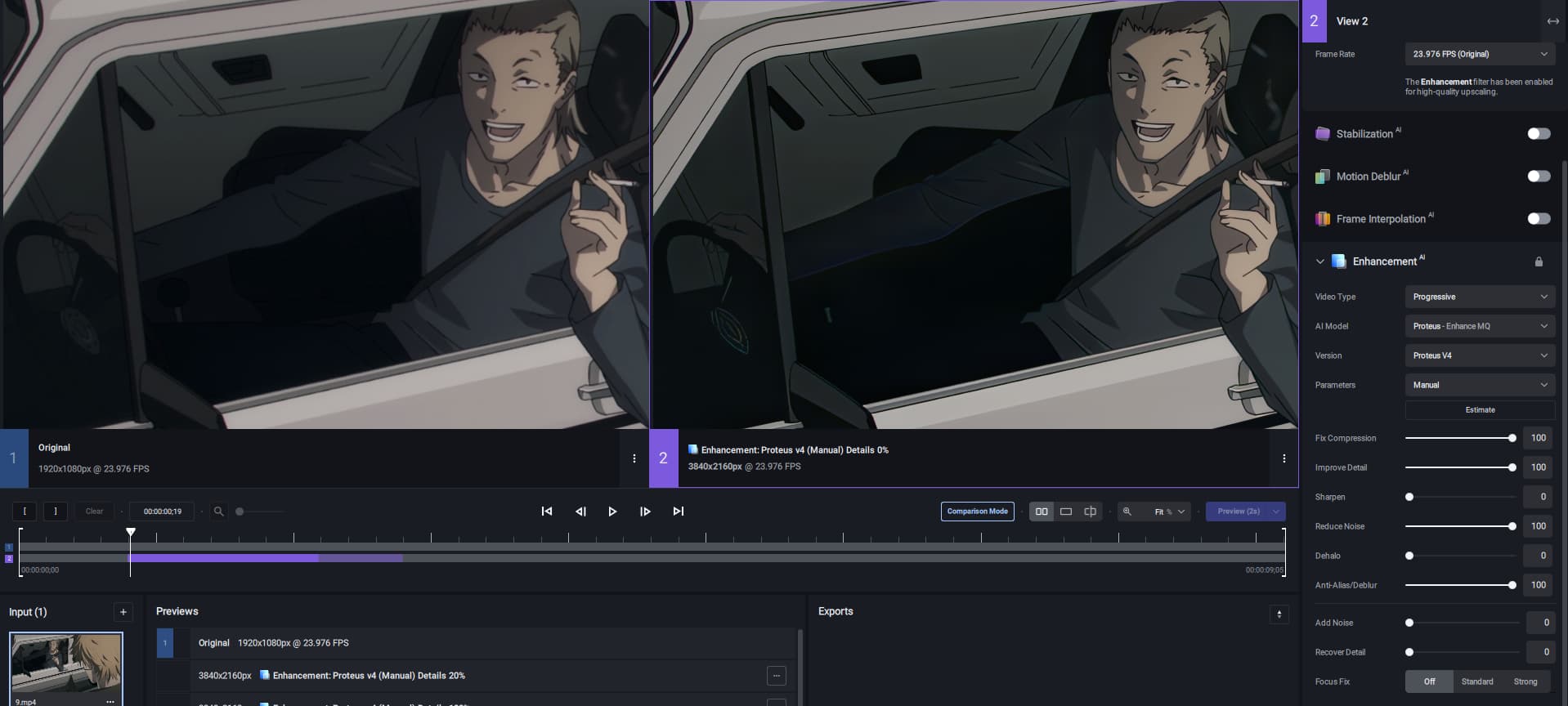Set Focus Fix to Standard

coord(1476,681)
